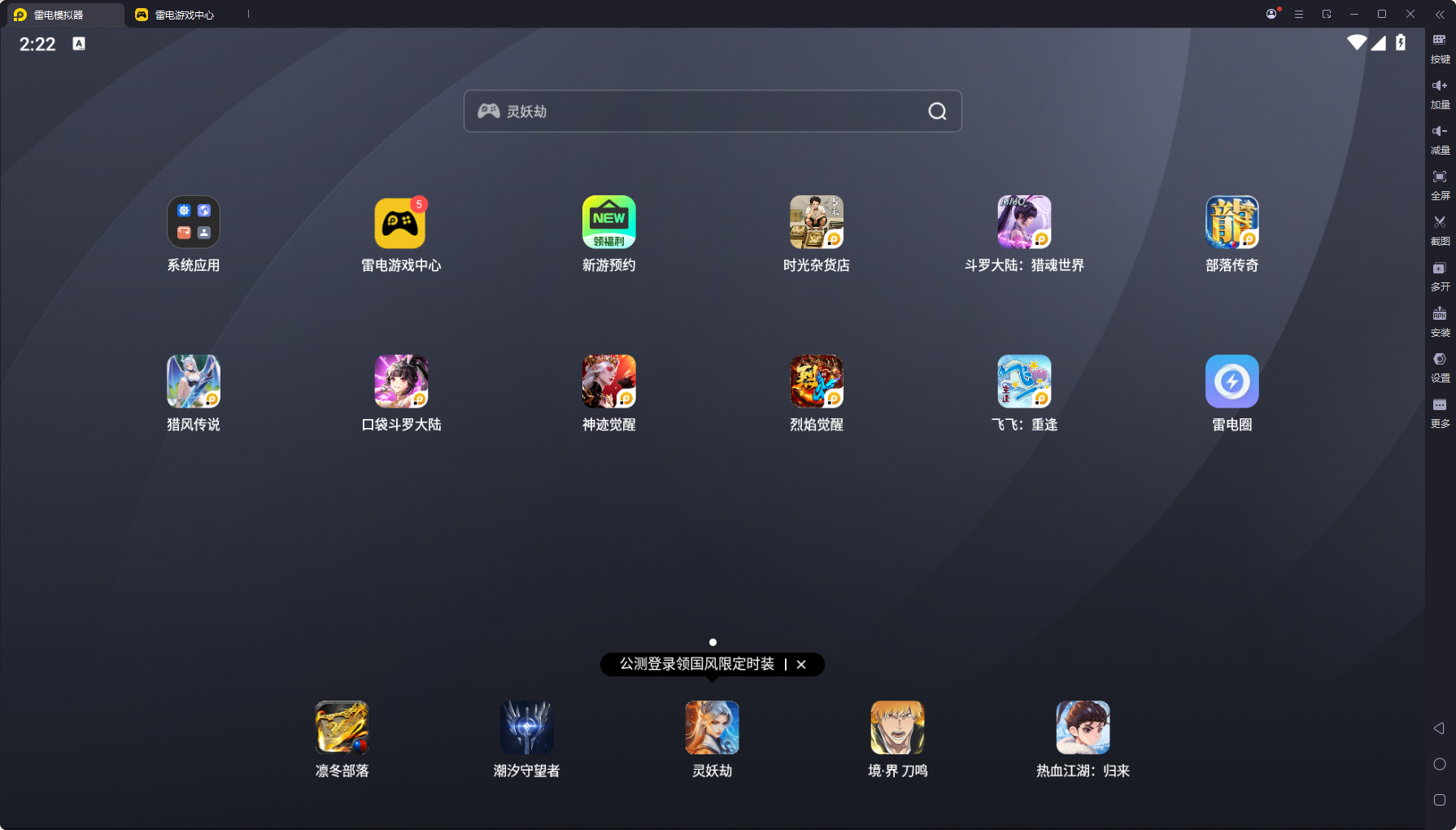
Task: Open 热血江湖：归来 from the dock
Action: 1083,727
